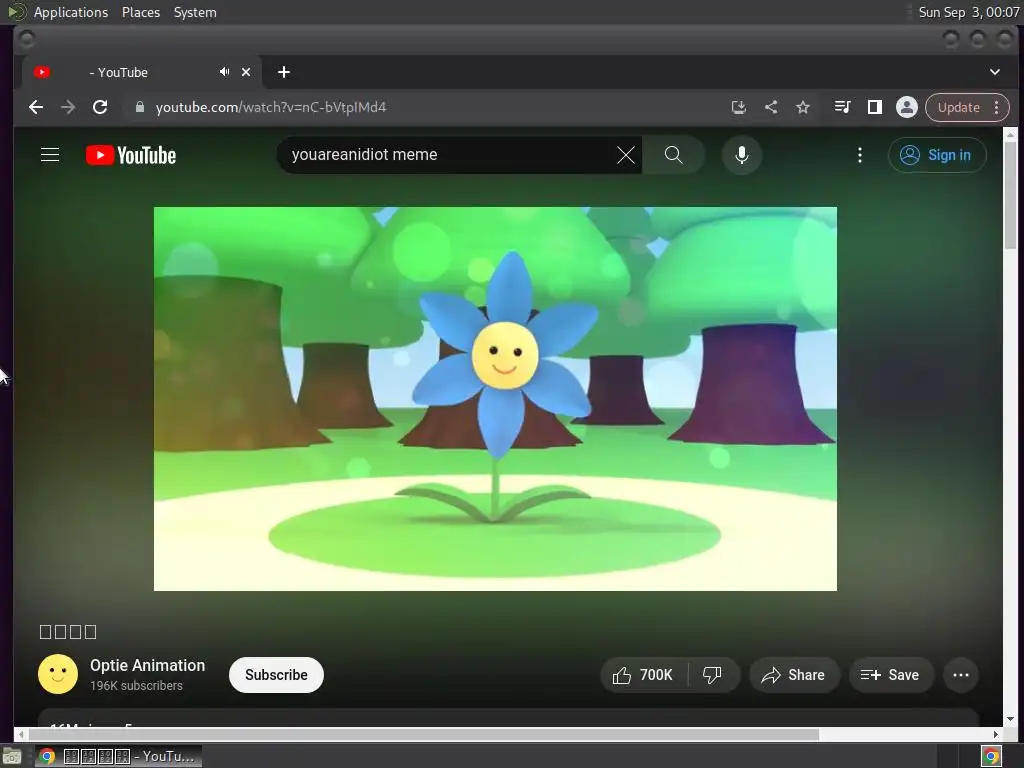Open the YouTube hamburger guide menu
1024x768 pixels.
pos(50,155)
